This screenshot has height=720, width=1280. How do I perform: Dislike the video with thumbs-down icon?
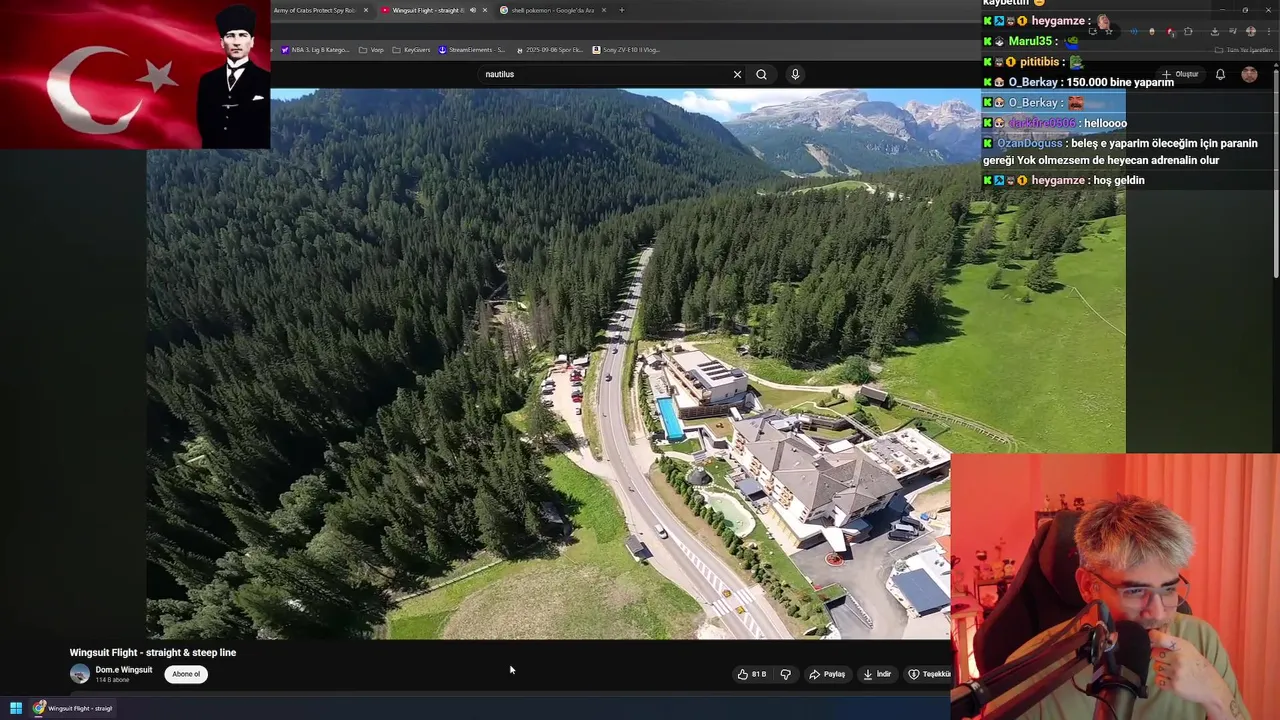tap(785, 674)
